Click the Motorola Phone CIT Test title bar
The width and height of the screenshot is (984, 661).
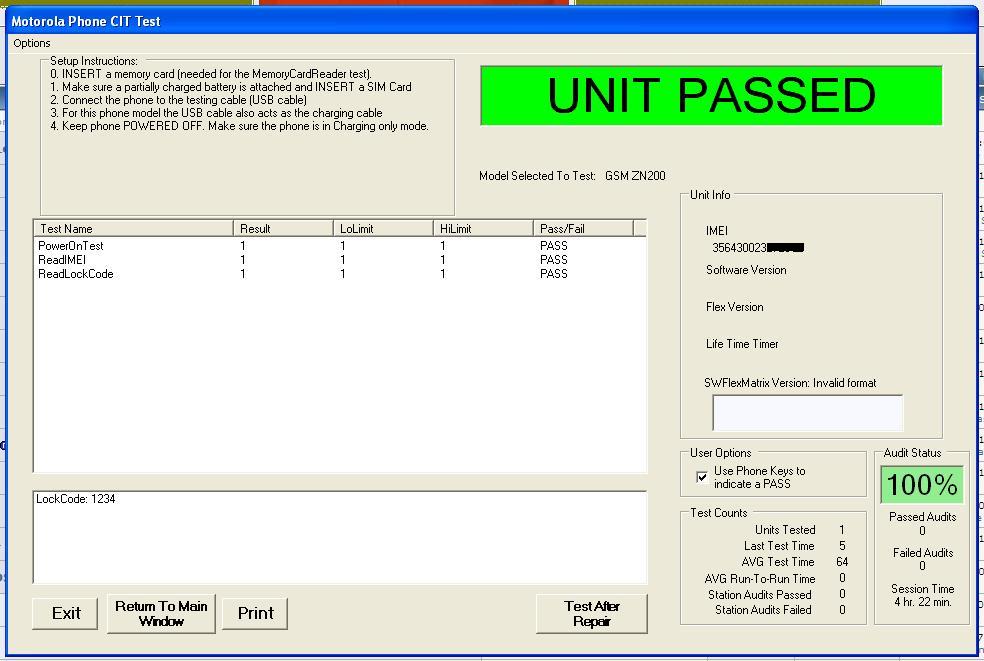coord(491,21)
